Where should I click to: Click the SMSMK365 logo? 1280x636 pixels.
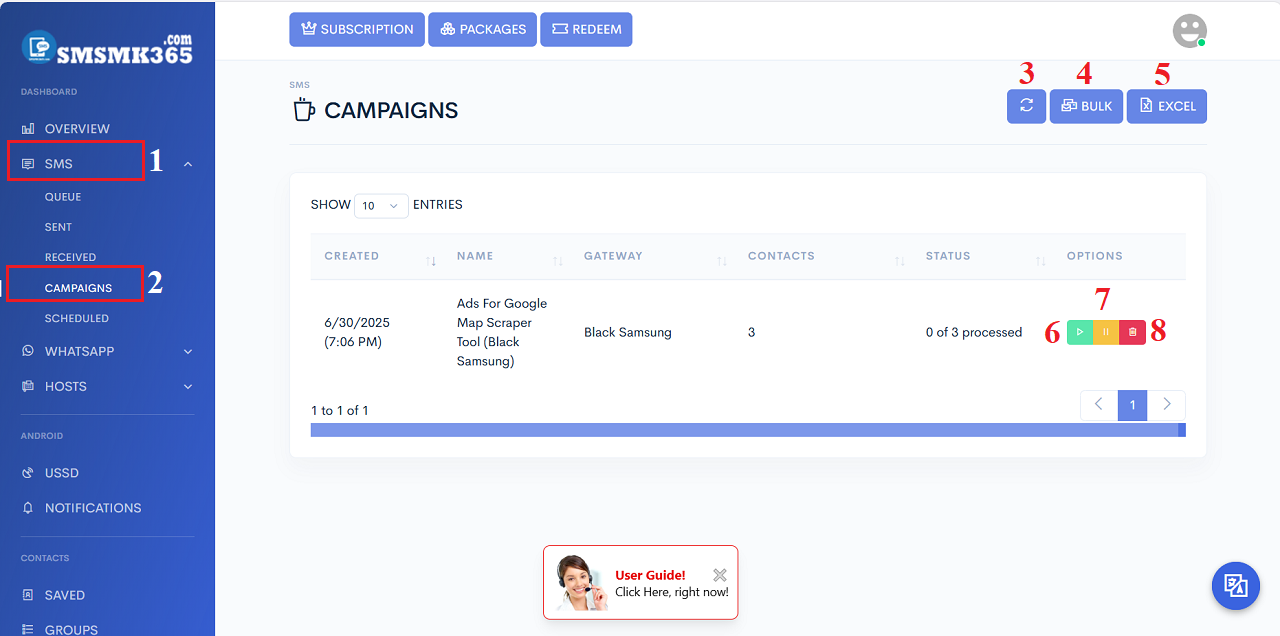pos(107,48)
